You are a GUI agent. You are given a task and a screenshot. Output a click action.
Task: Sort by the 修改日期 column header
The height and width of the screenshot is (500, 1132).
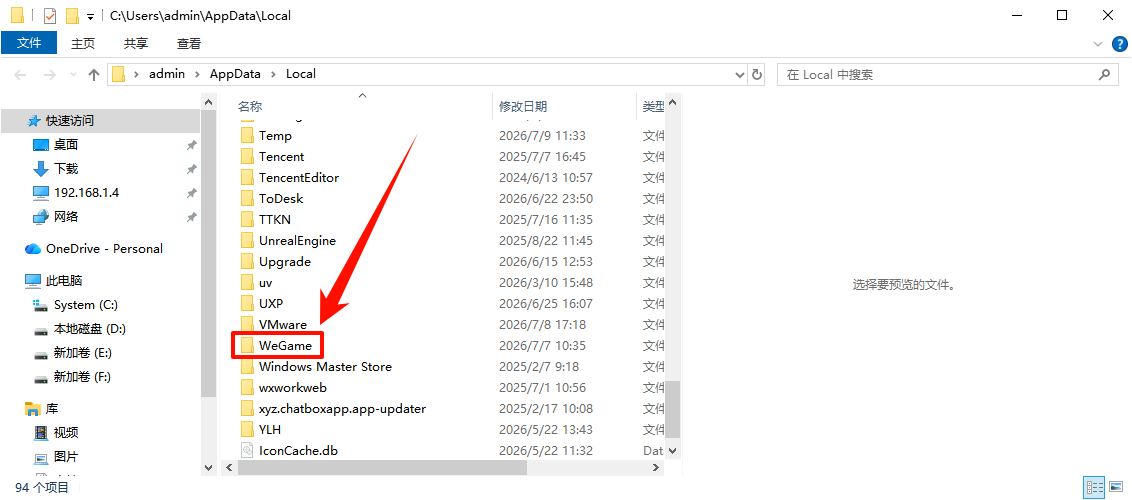click(x=523, y=106)
